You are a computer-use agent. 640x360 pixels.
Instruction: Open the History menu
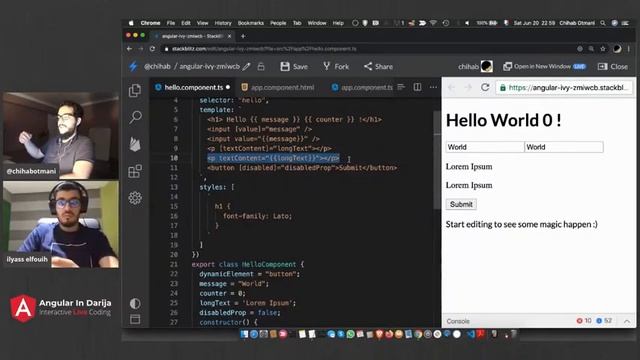tap(223, 23)
